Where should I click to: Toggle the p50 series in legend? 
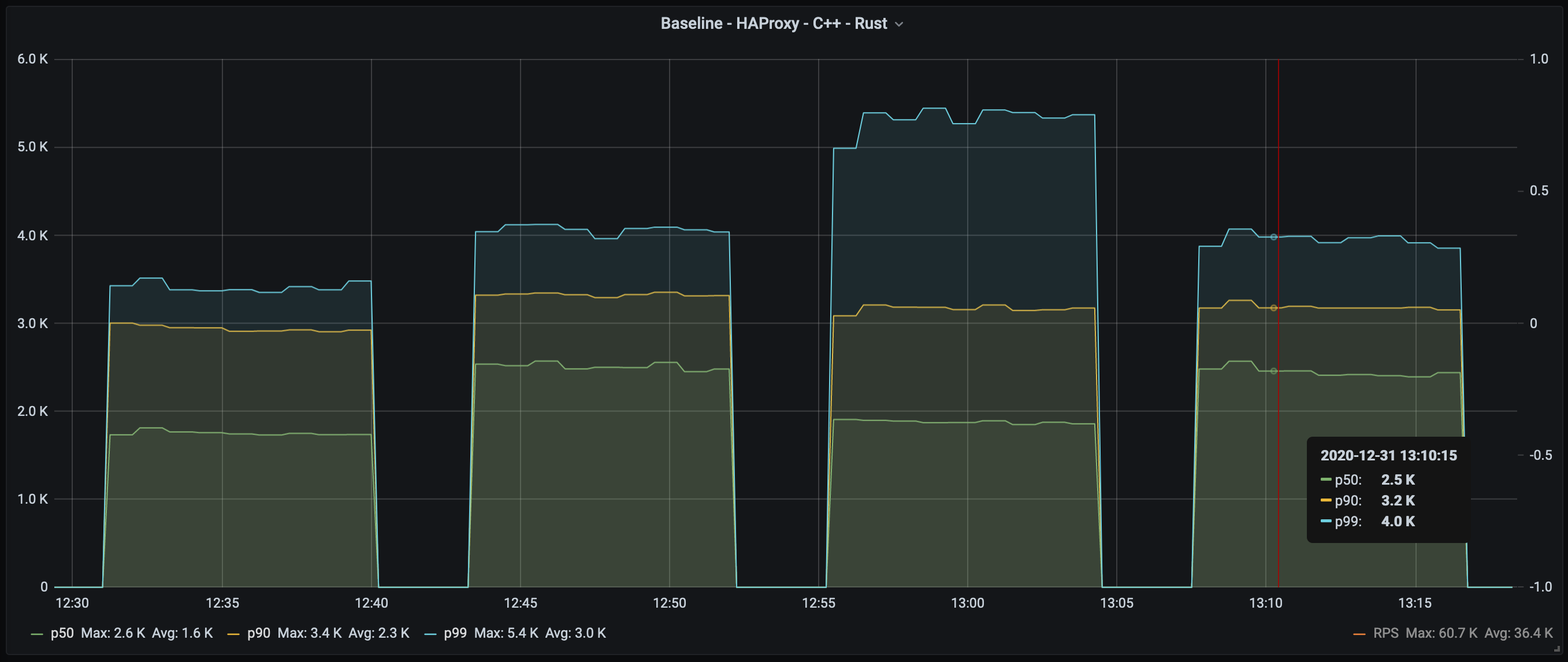tap(62, 633)
